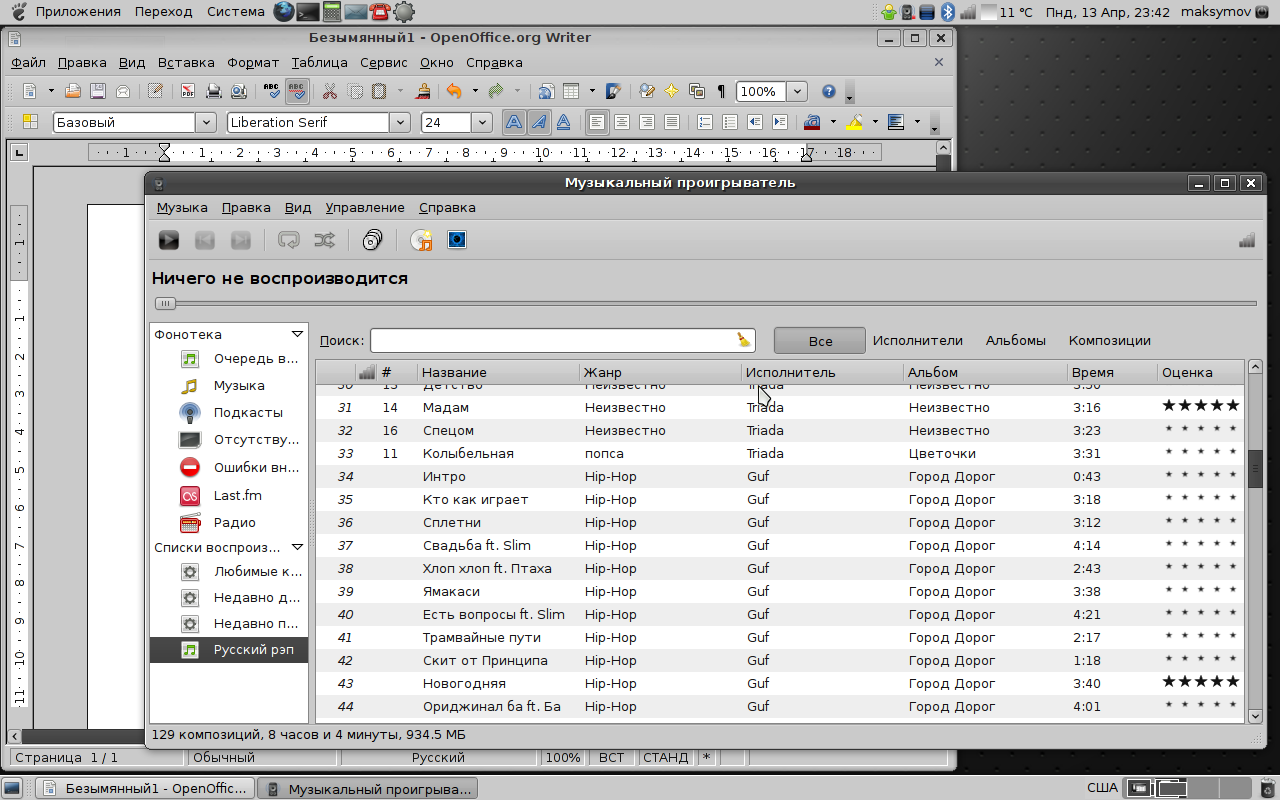Open paragraph style dropdown Базовый

[x=206, y=122]
